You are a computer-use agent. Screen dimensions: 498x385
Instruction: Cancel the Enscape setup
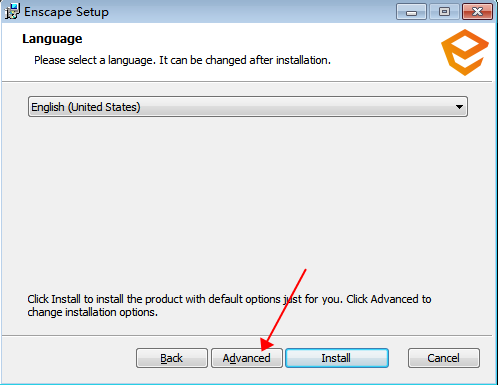tap(444, 358)
